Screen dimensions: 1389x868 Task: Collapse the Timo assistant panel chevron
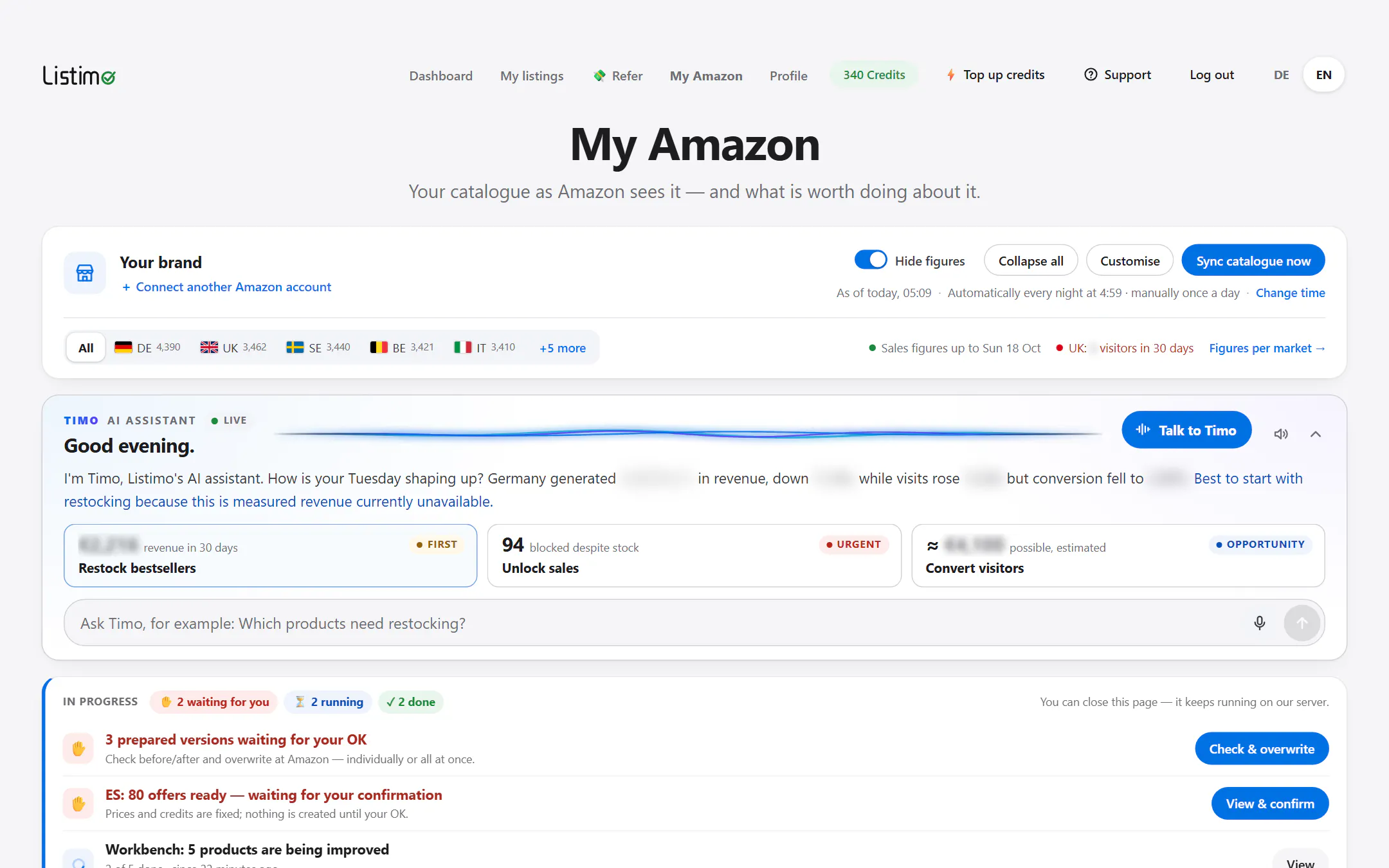coord(1316,434)
